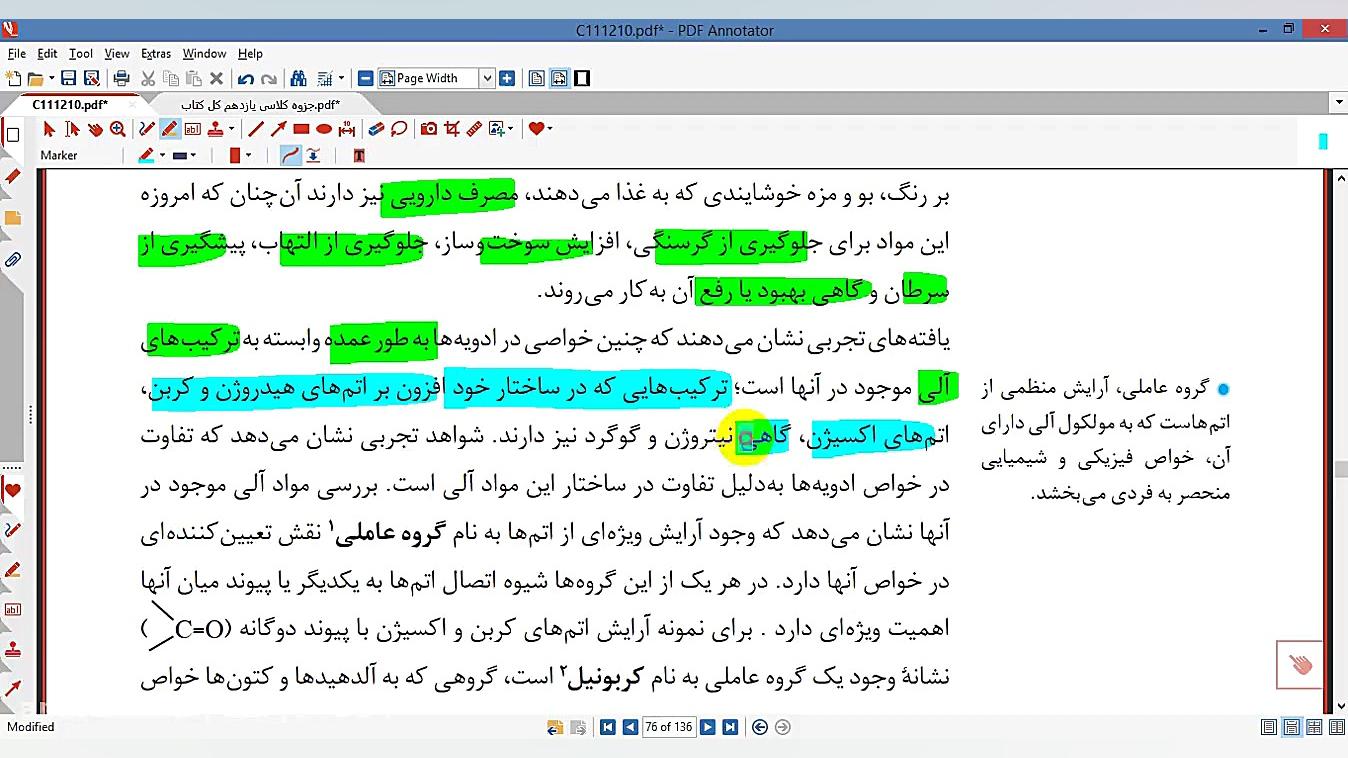This screenshot has height=758, width=1348.
Task: Open the document tabs list dropdown
Action: (1339, 103)
